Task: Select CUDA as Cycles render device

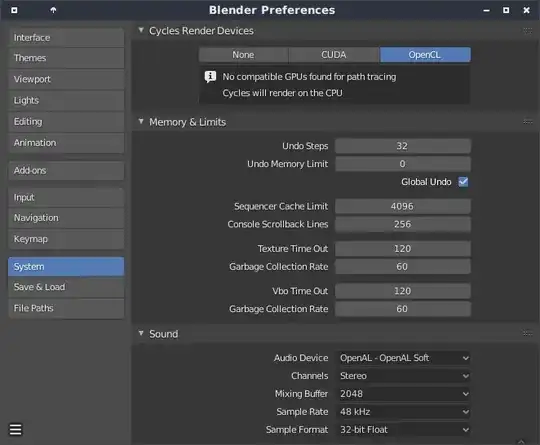Action: click(x=334, y=55)
